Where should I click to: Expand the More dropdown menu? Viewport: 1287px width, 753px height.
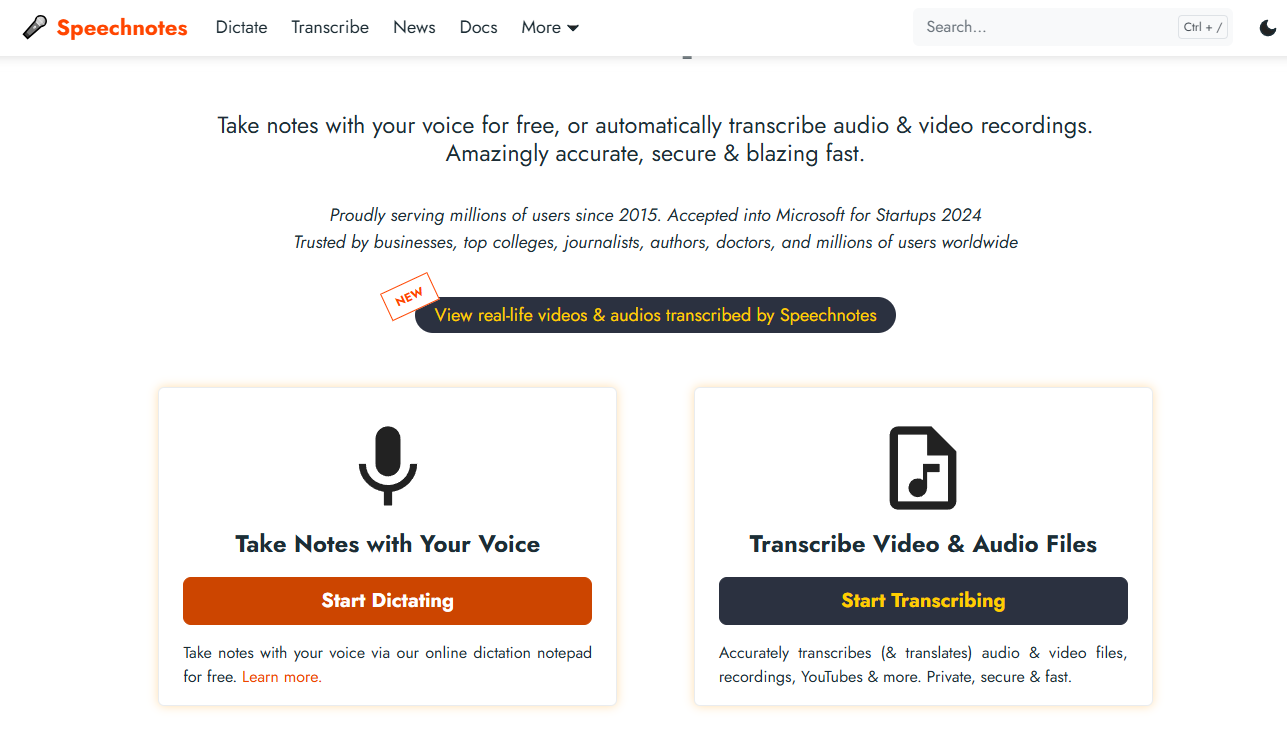[x=549, y=27]
